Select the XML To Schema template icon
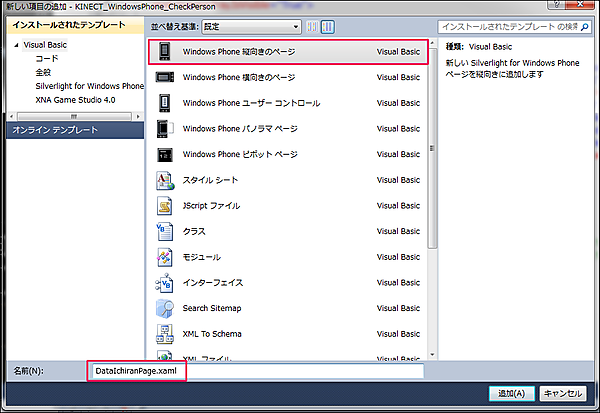Screen dimensions: 600x413 (165, 334)
